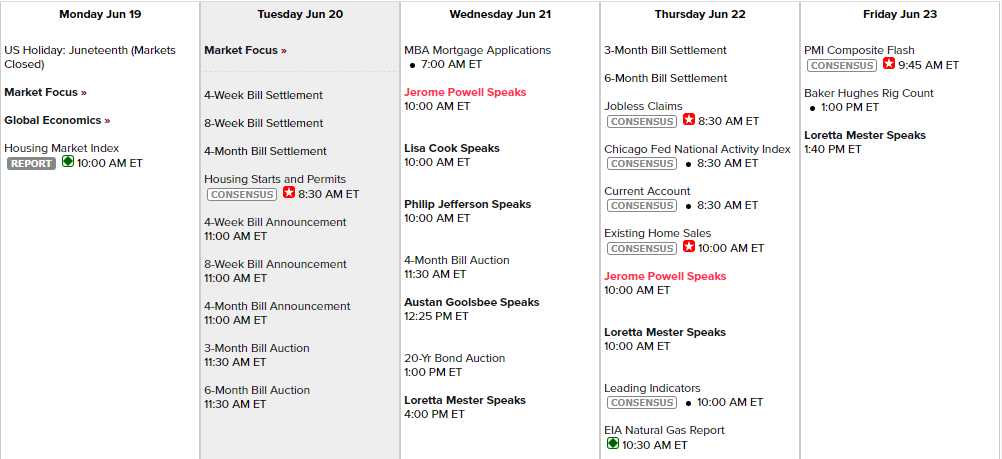Show CONSENSUS for Leading Indicators

tap(641, 402)
